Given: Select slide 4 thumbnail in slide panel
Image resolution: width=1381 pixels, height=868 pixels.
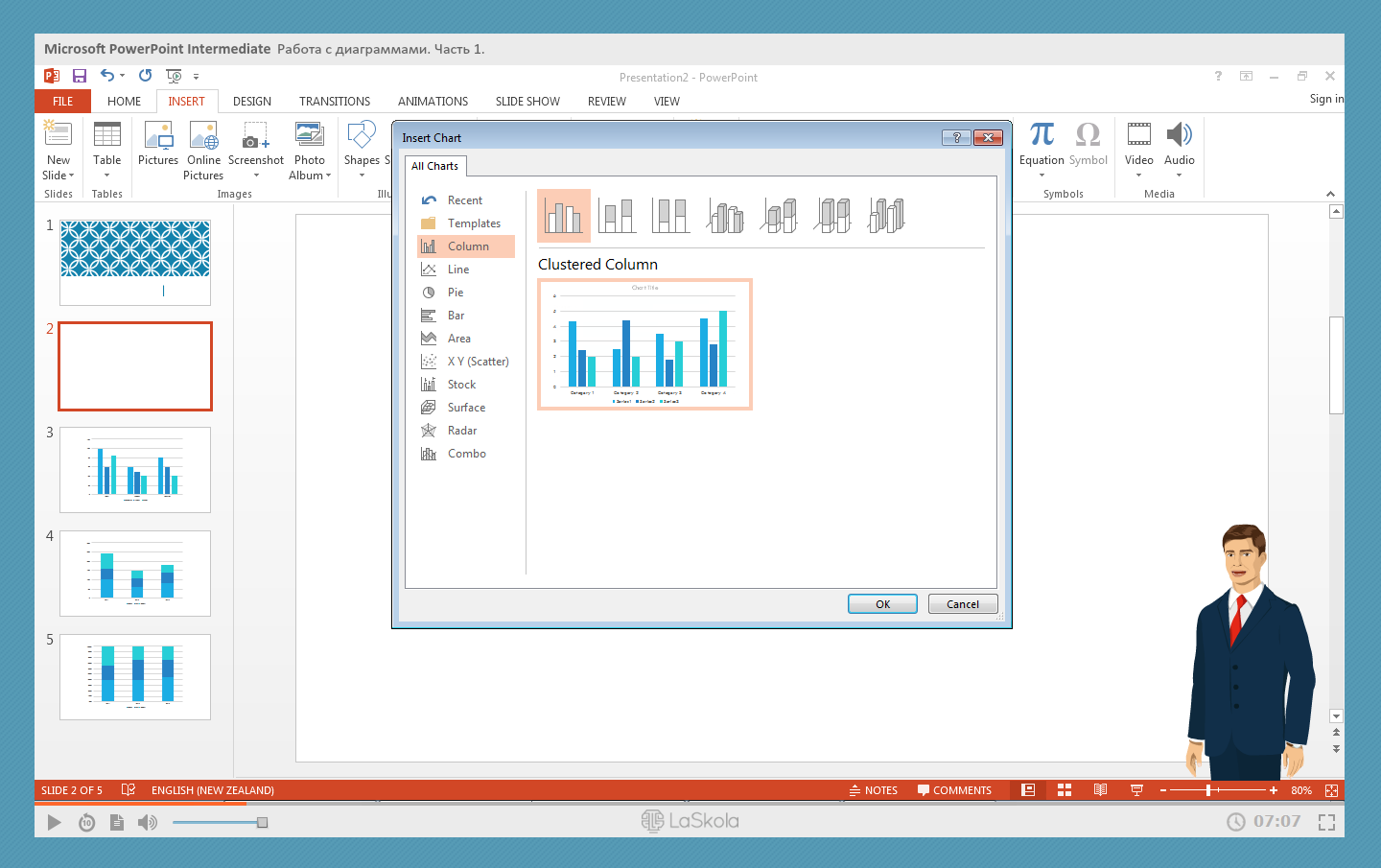Looking at the screenshot, I should coord(135,574).
